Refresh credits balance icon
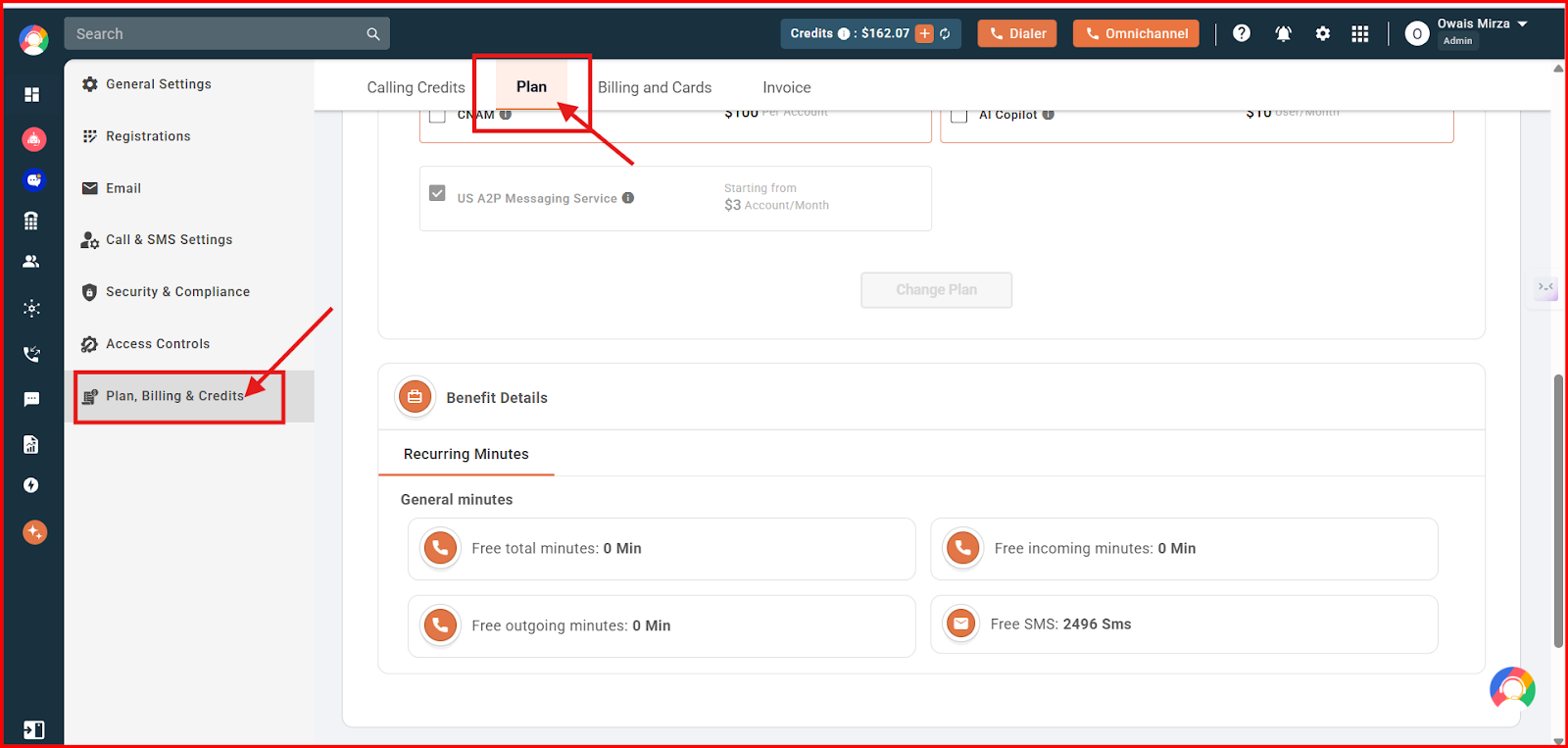Viewport: 1568px width, 748px height. point(945,33)
